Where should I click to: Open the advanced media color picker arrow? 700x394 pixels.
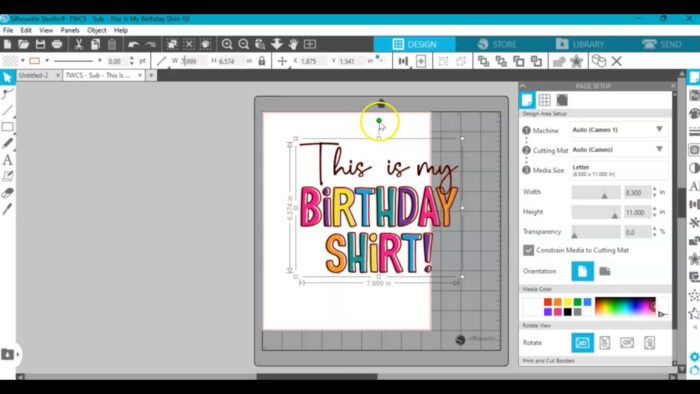tap(662, 314)
